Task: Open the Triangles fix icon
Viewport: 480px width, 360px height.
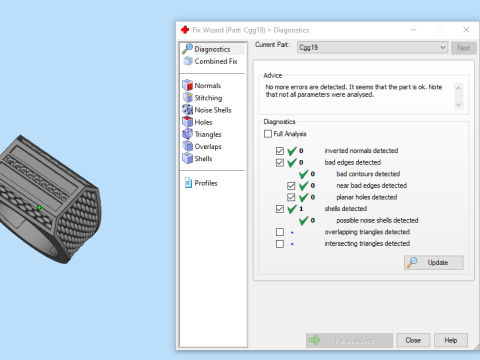Action: tap(188, 134)
